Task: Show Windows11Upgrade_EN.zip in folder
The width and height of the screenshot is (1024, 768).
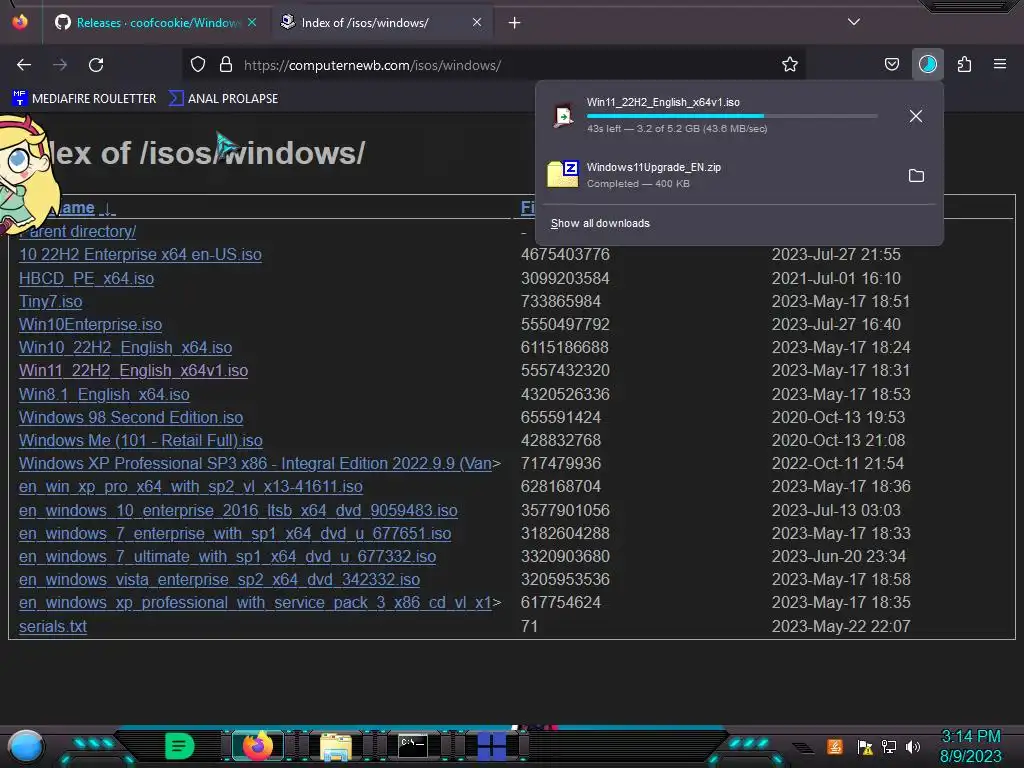Action: pos(916,176)
